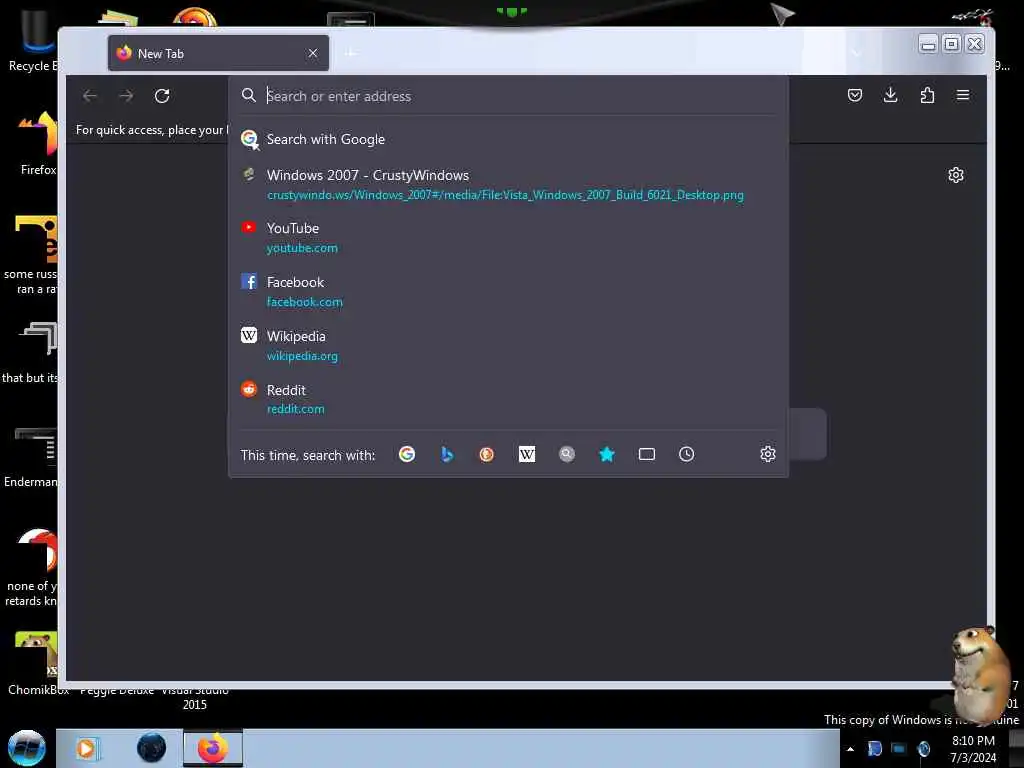Click the crustywindo.ws URL text
The image size is (1024, 768).
click(x=505, y=195)
